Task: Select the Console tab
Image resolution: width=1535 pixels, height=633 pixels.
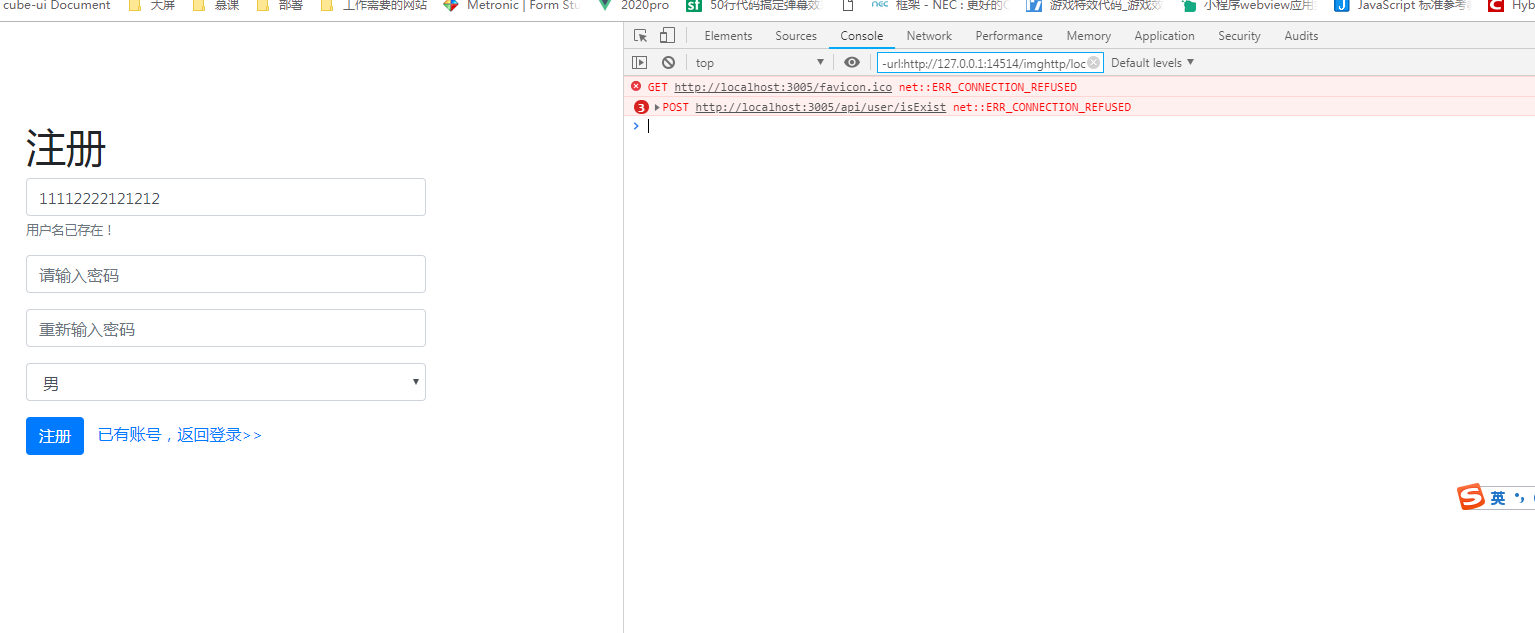Action: [862, 36]
